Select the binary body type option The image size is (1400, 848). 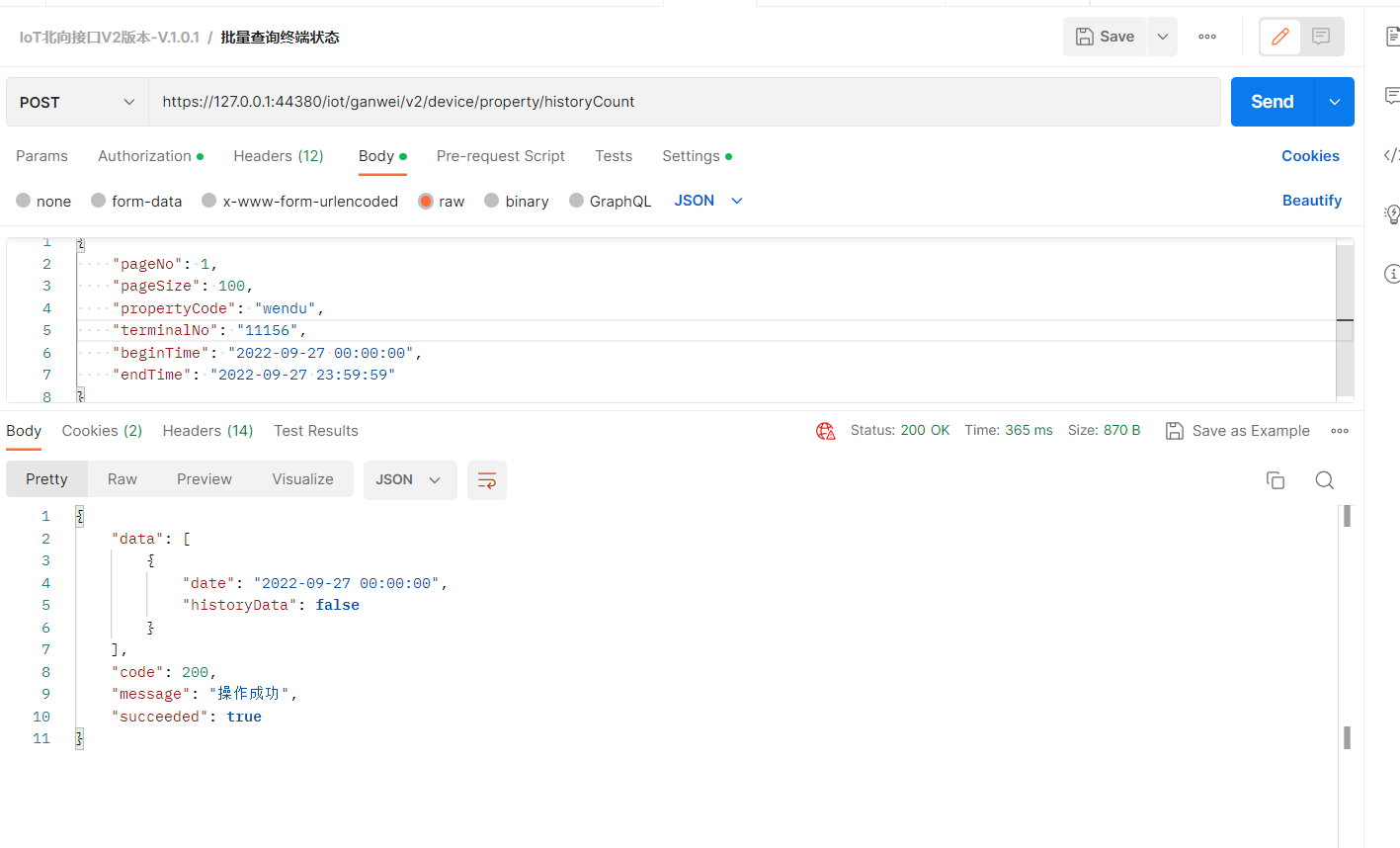492,201
